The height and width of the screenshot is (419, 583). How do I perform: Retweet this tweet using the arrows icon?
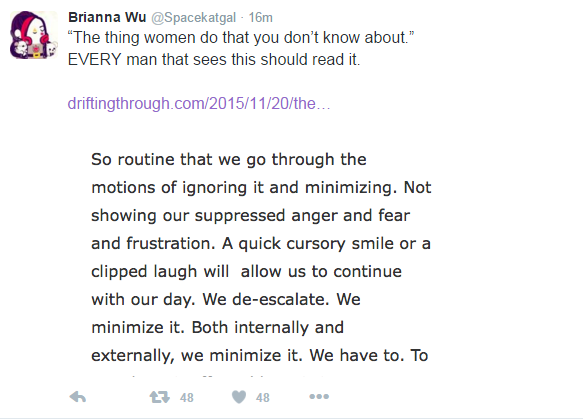pyautogui.click(x=160, y=397)
